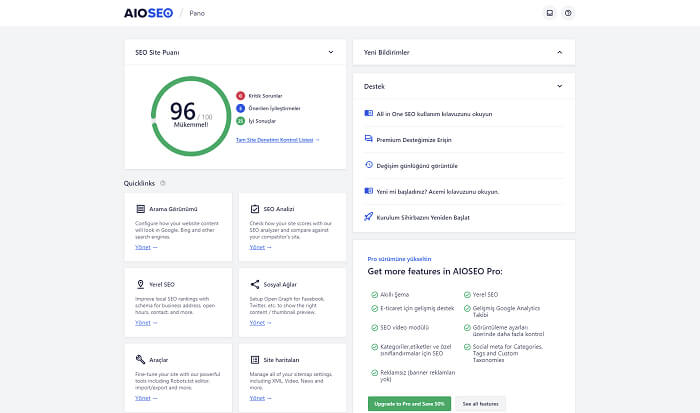
Task: Click checkmark beside Reklamsız feature
Action: click(374, 373)
